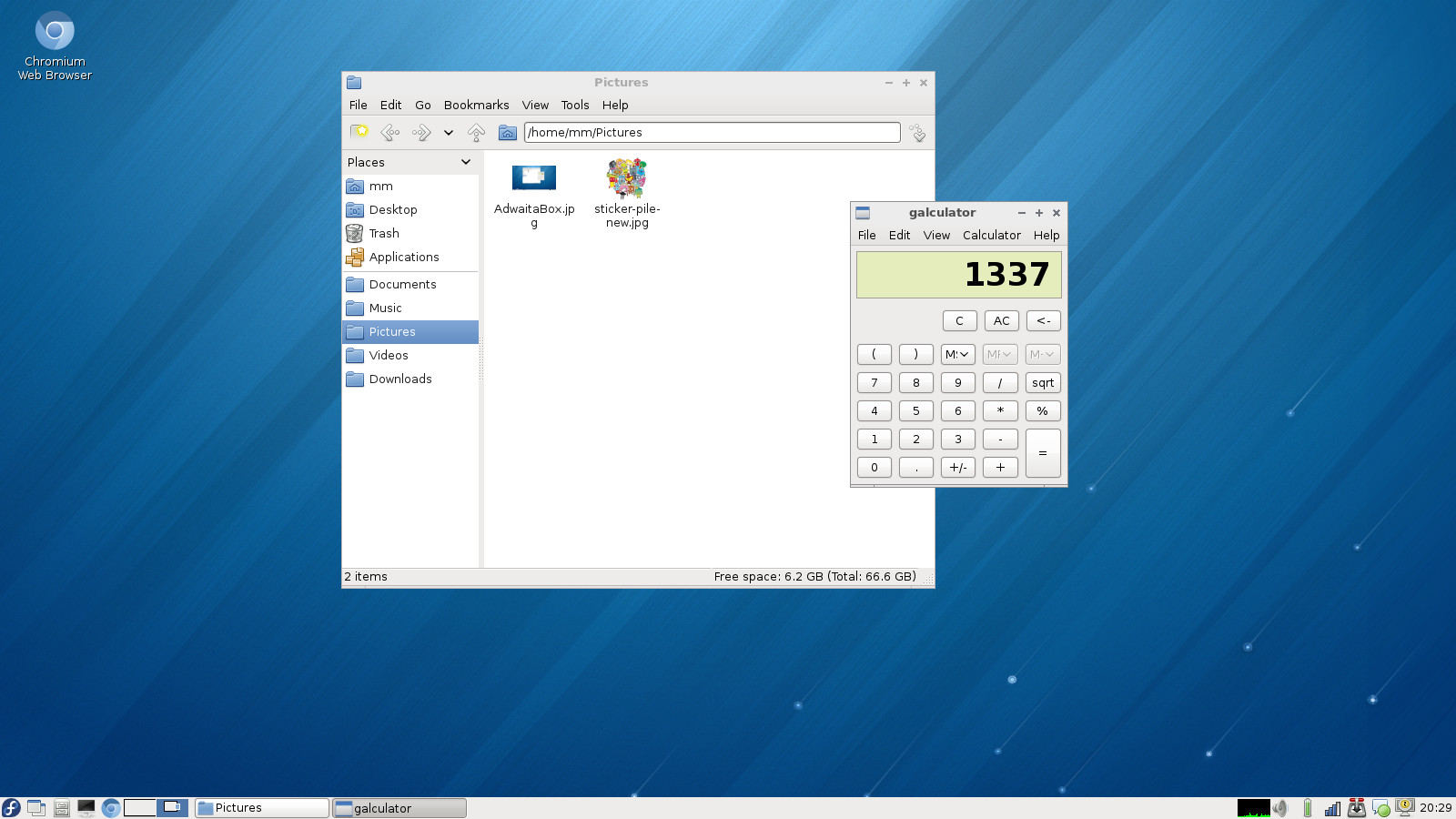
Task: Open the Bookmarks menu
Action: (x=476, y=105)
